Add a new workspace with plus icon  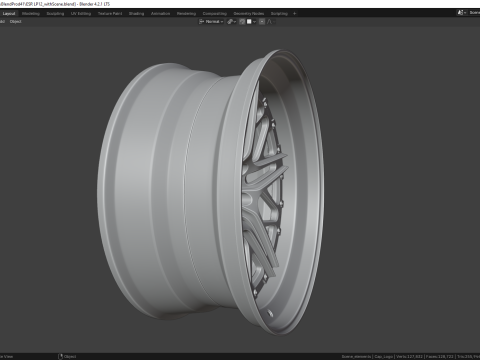[x=294, y=14]
